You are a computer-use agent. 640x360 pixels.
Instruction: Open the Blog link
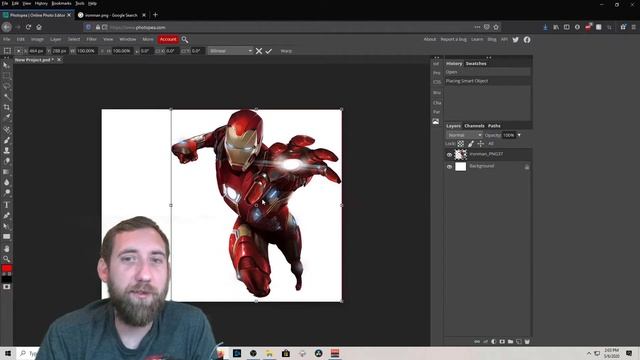click(x=492, y=40)
